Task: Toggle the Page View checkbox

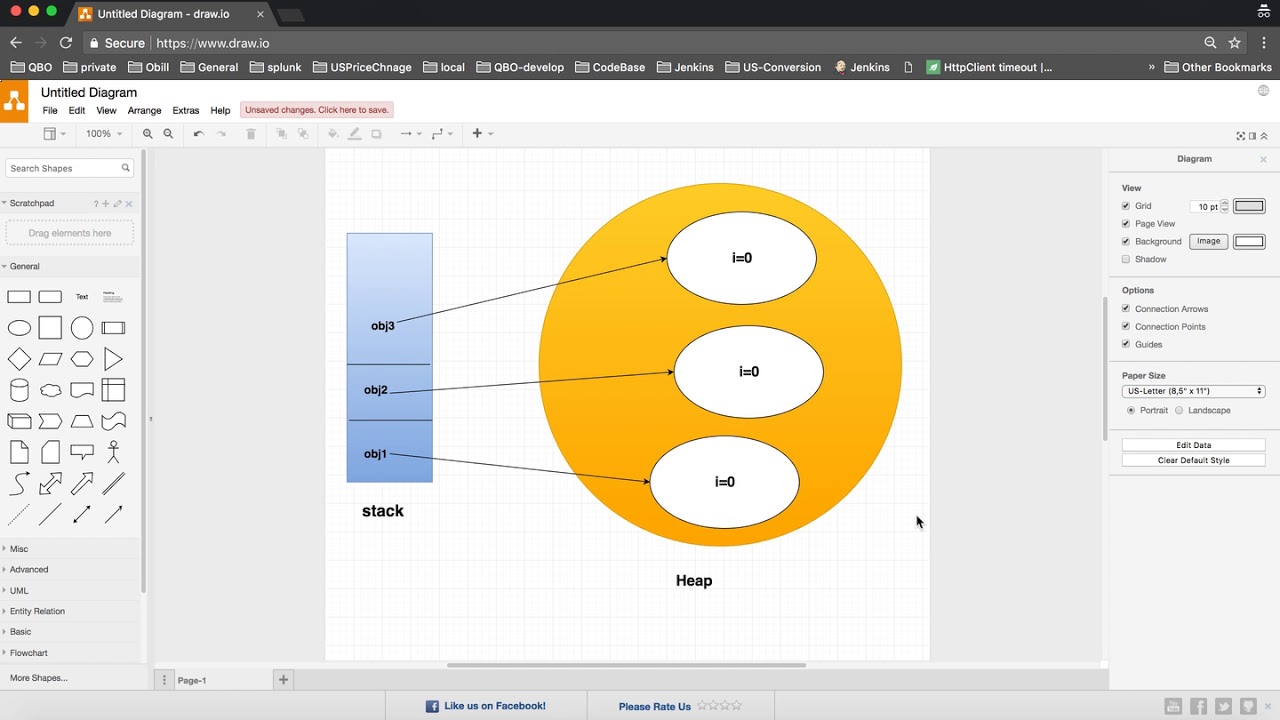Action: click(1126, 224)
